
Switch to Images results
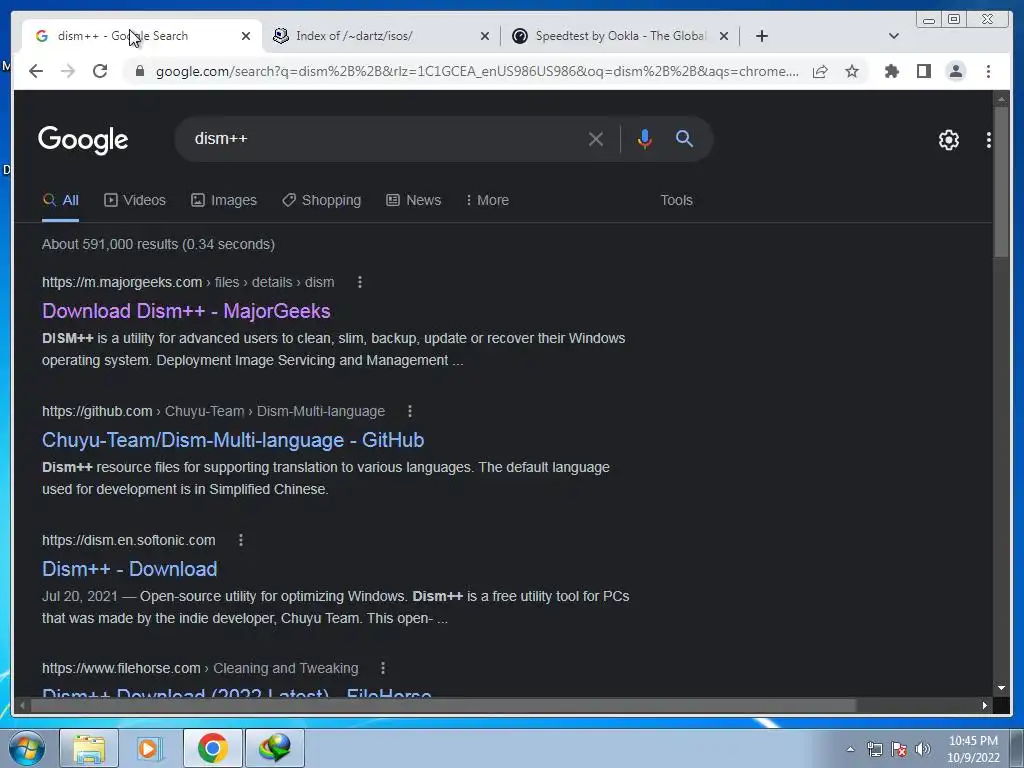coord(224,200)
